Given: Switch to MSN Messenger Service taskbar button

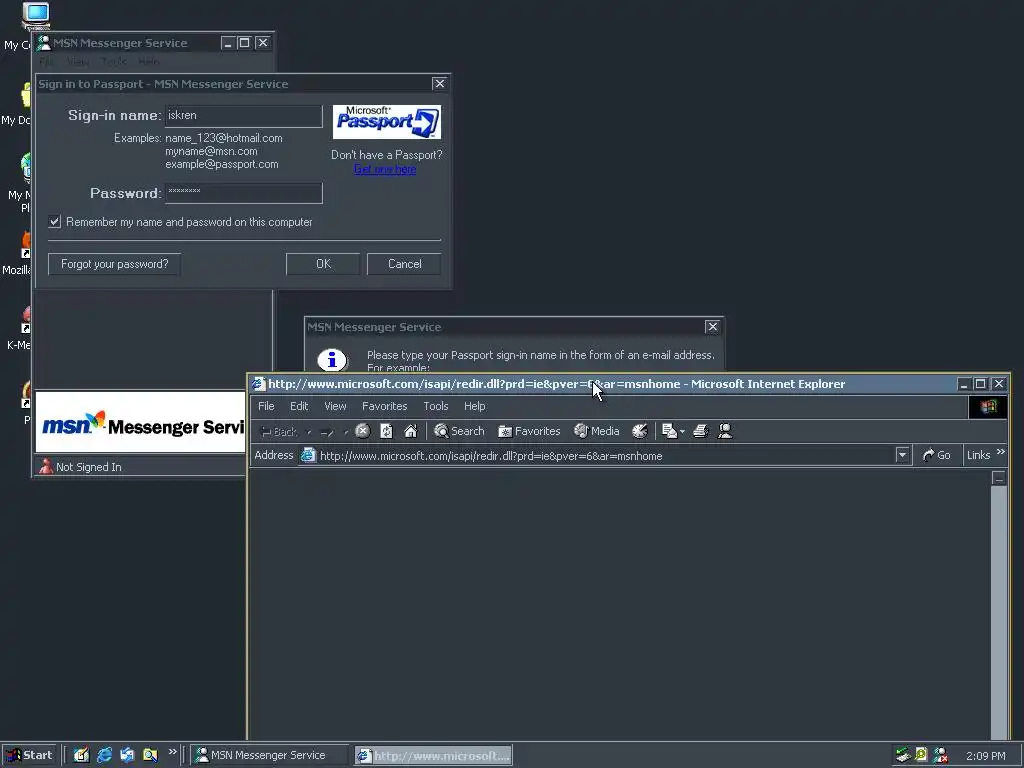Looking at the screenshot, I should click(270, 755).
